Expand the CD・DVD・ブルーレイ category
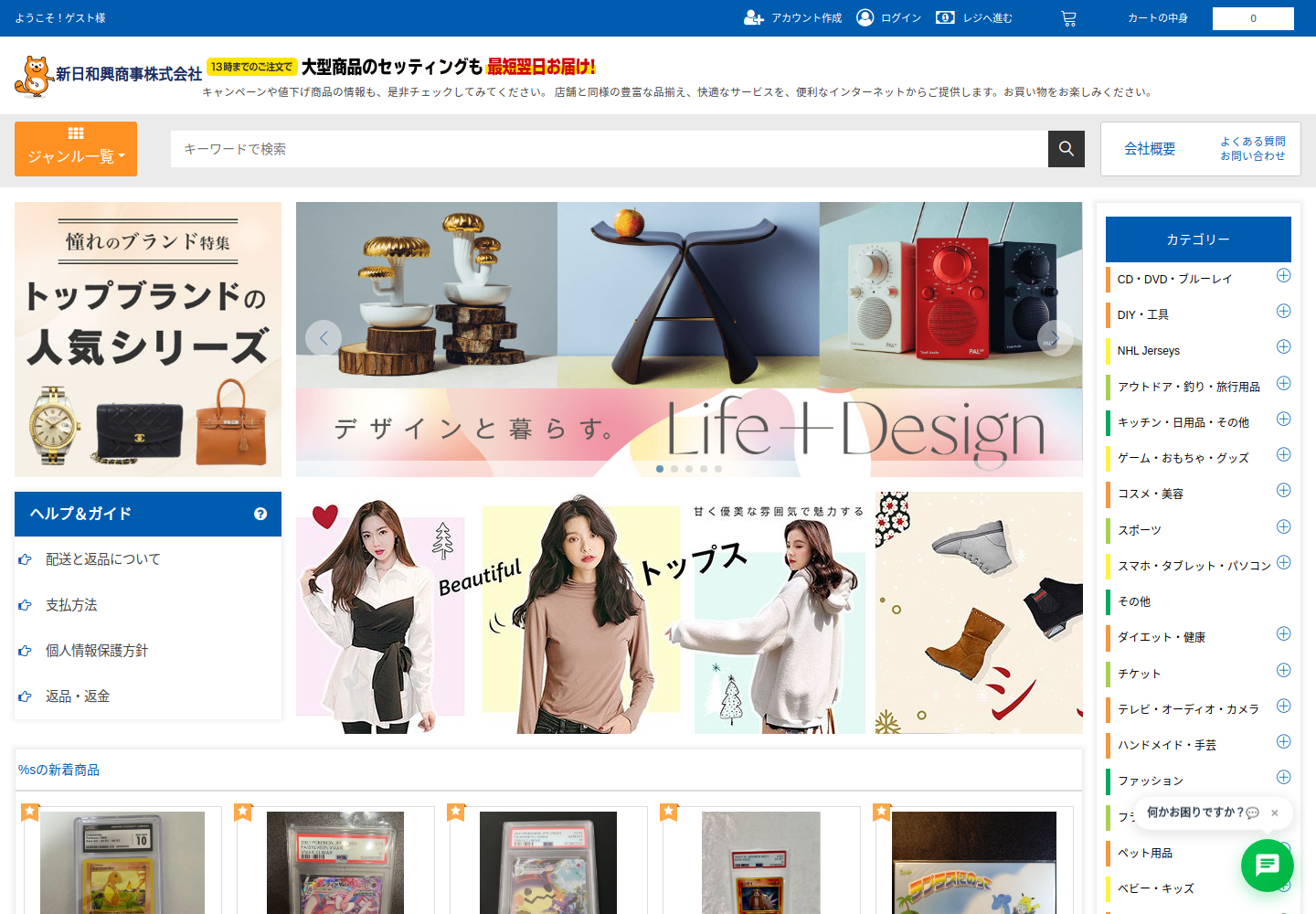The height and width of the screenshot is (914, 1316). pyautogui.click(x=1283, y=275)
